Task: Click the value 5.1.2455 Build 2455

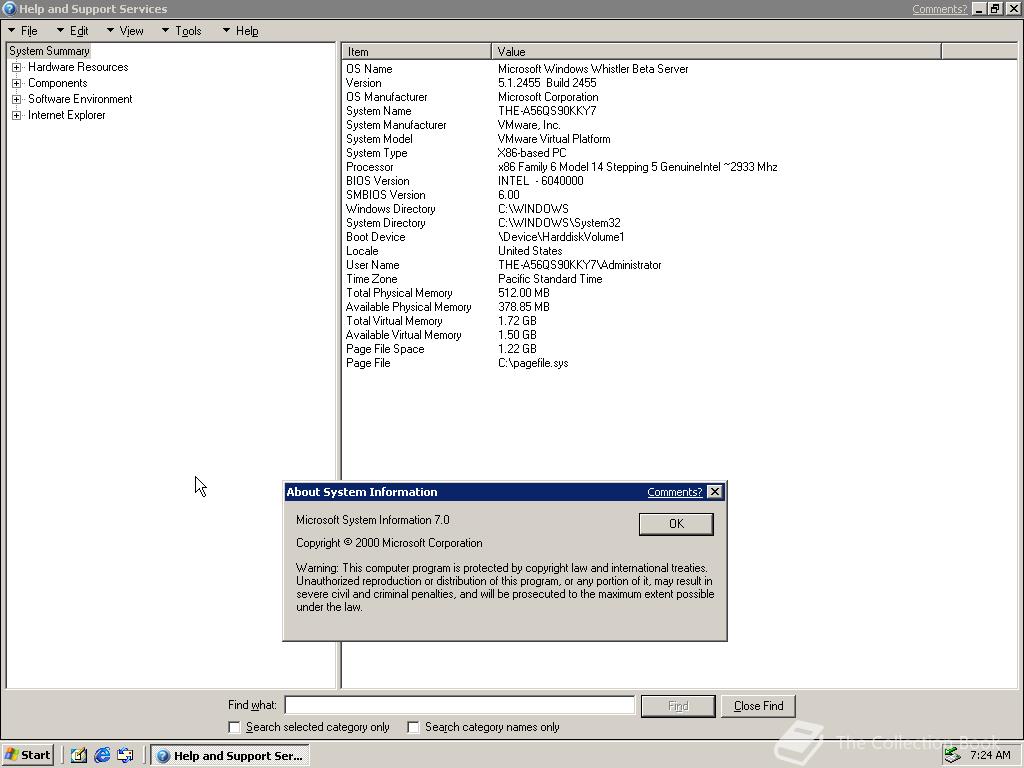Action: (x=547, y=83)
